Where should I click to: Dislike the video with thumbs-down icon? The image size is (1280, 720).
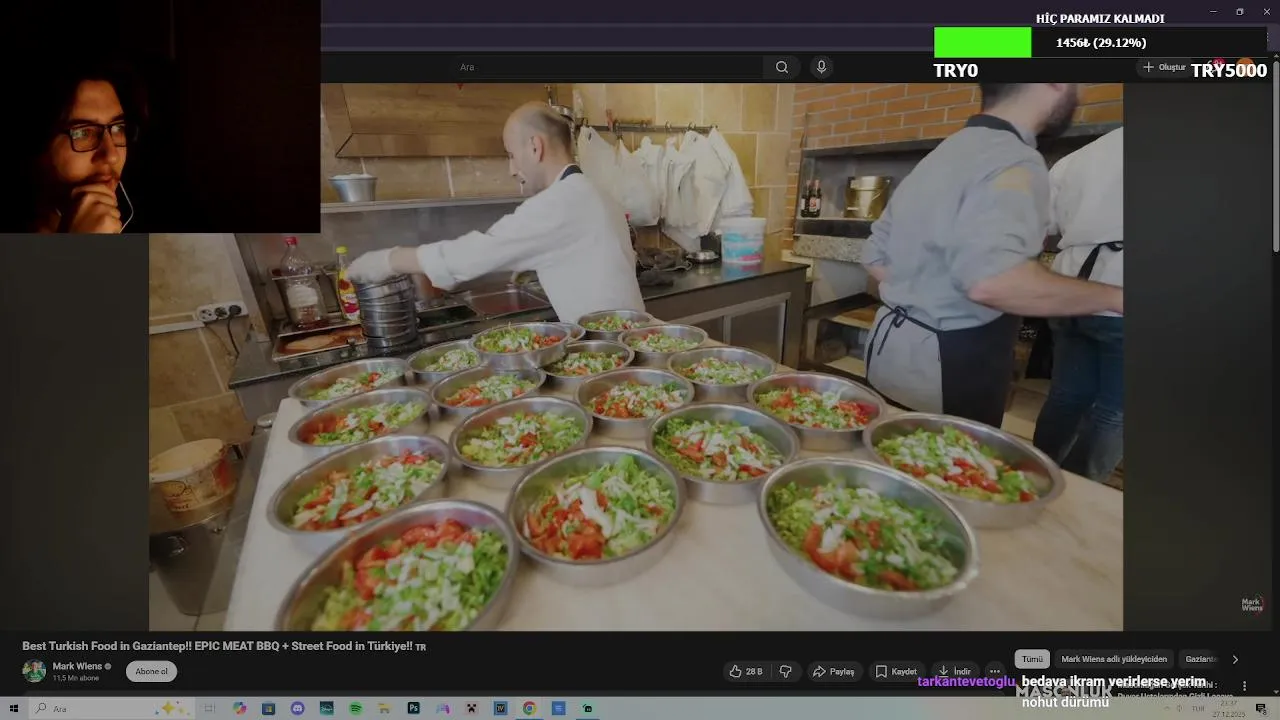(785, 671)
